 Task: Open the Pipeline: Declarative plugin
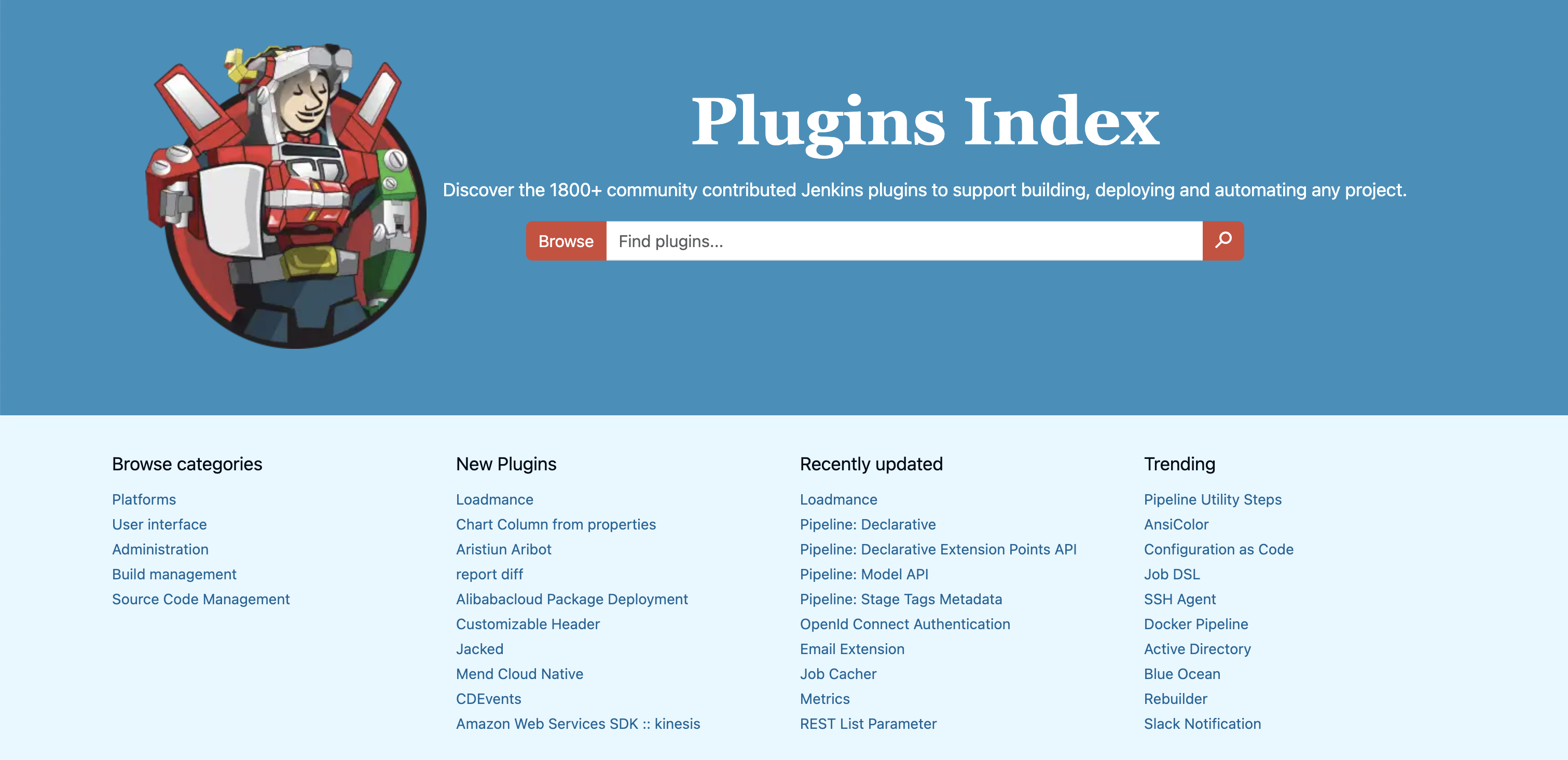[x=868, y=524]
